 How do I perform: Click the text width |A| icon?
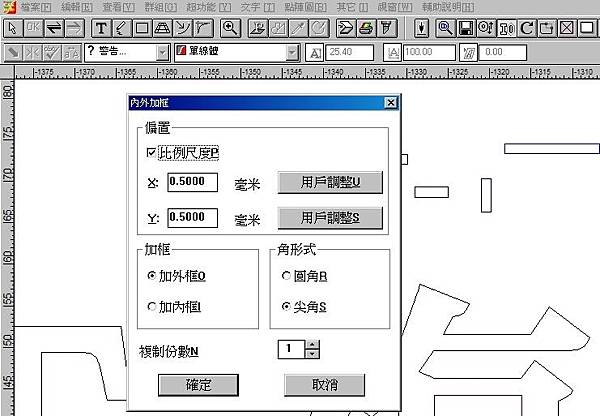coord(393,53)
